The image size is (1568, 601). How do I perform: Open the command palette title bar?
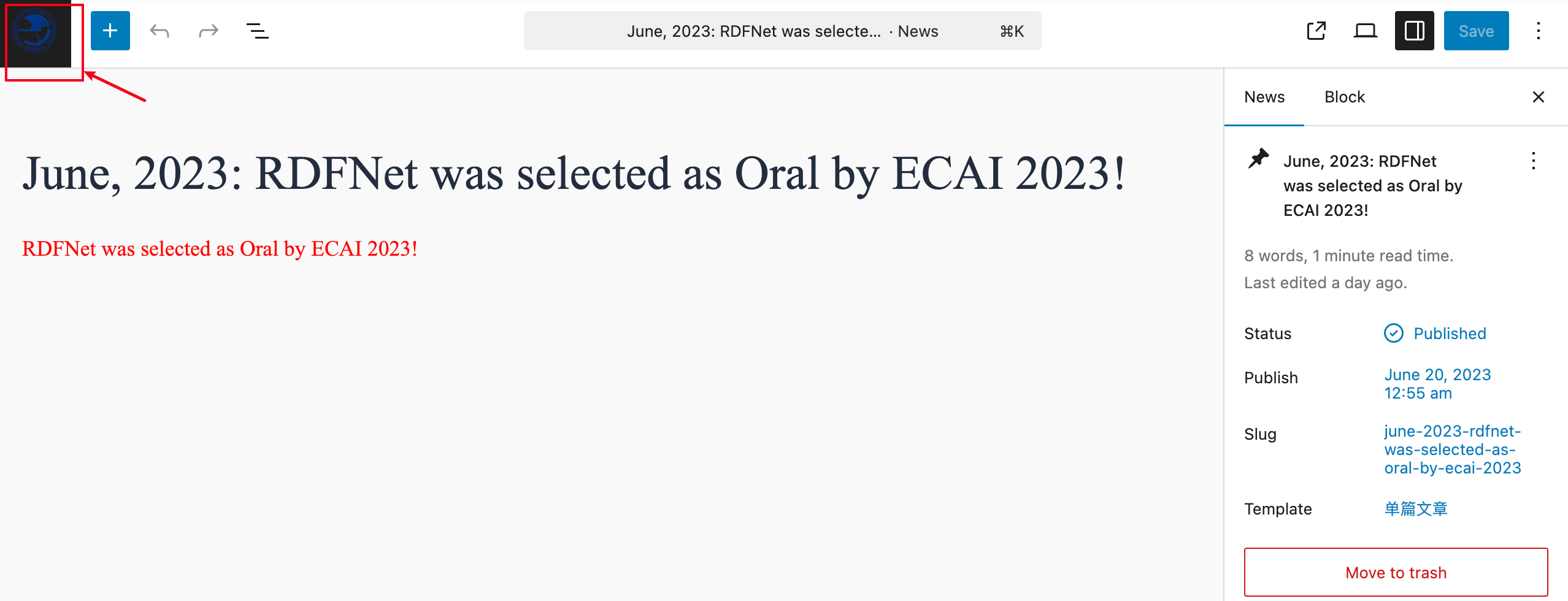click(x=782, y=31)
